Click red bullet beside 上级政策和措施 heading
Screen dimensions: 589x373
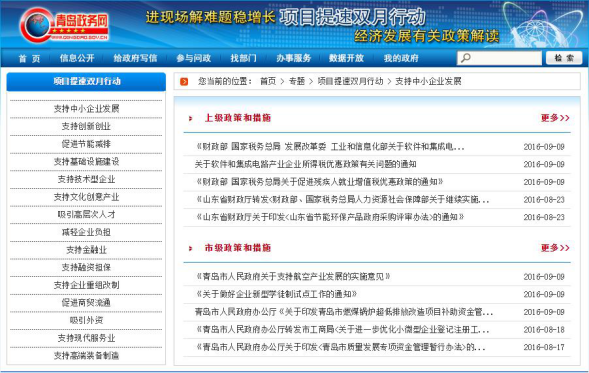[x=190, y=118]
